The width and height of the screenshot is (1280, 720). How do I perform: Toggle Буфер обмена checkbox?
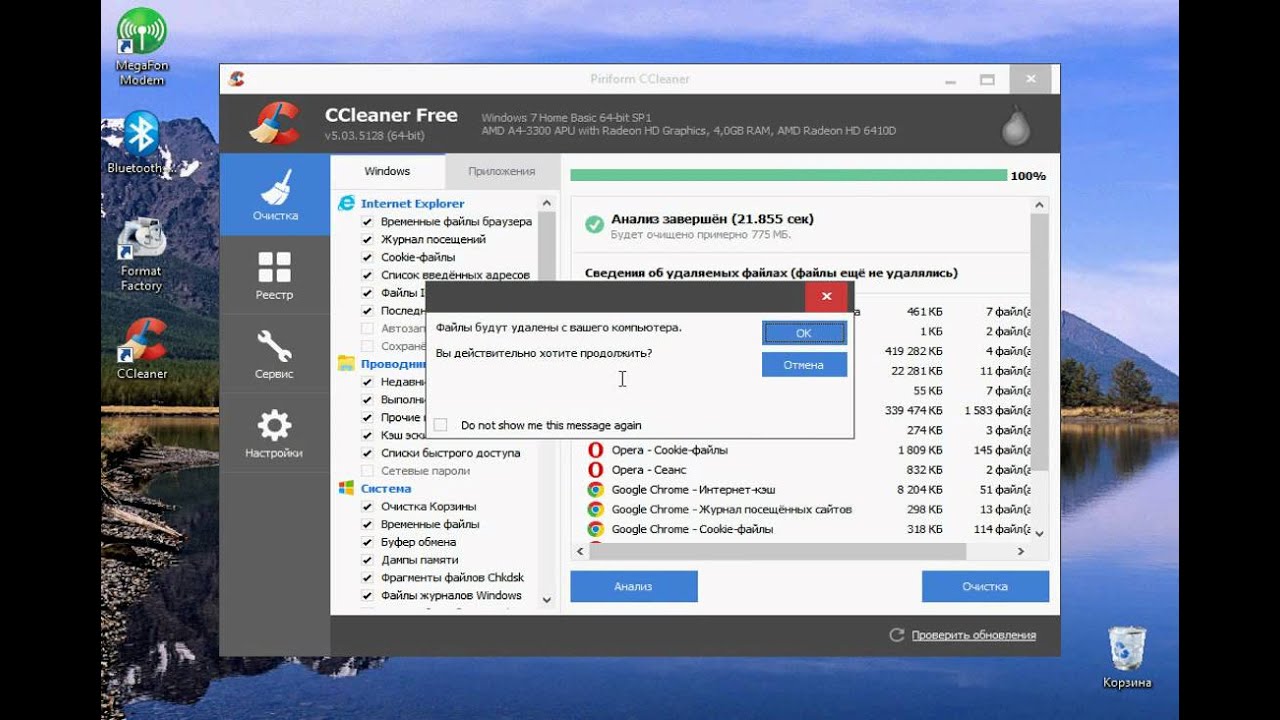367,542
